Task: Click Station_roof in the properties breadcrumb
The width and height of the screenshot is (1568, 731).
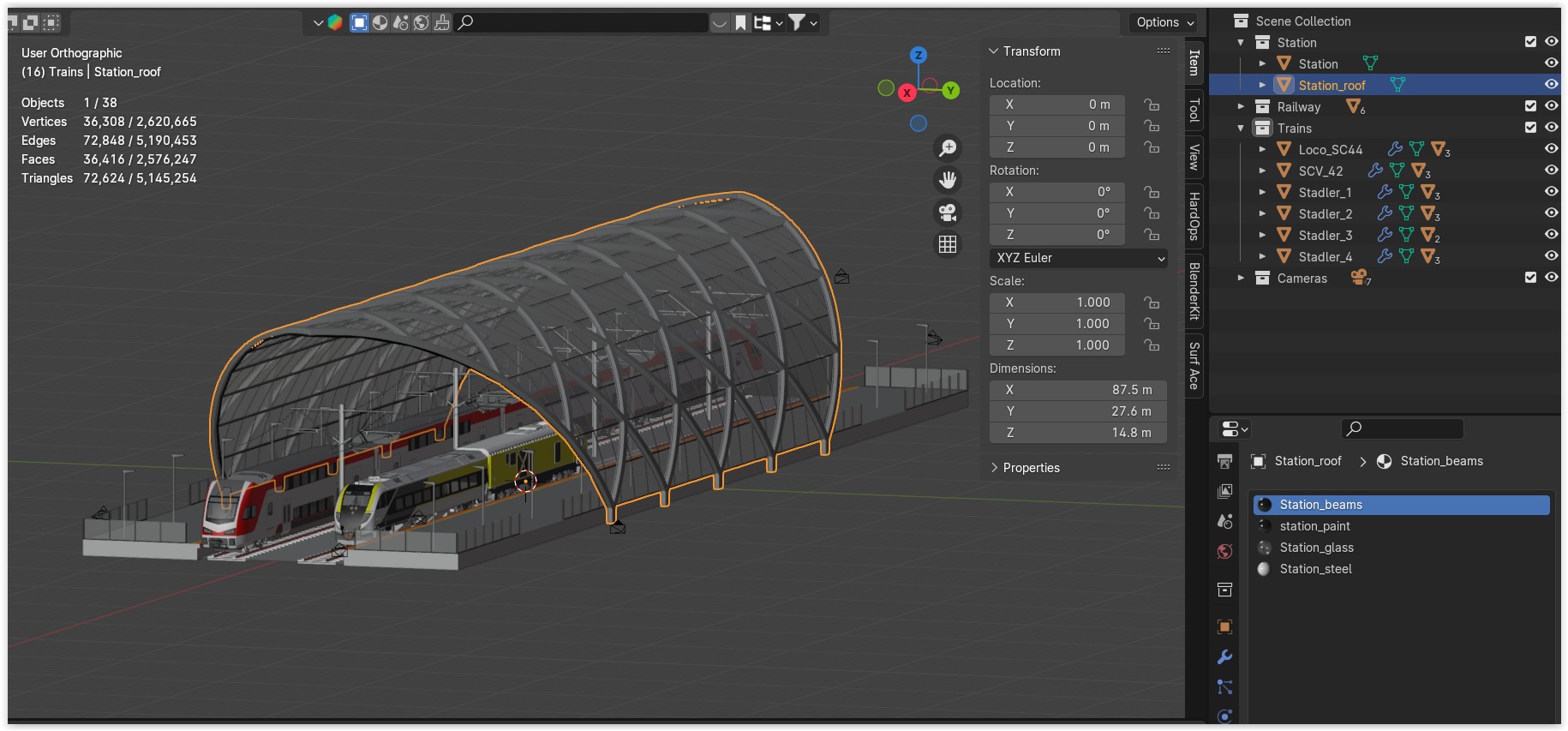Action: click(x=1308, y=461)
